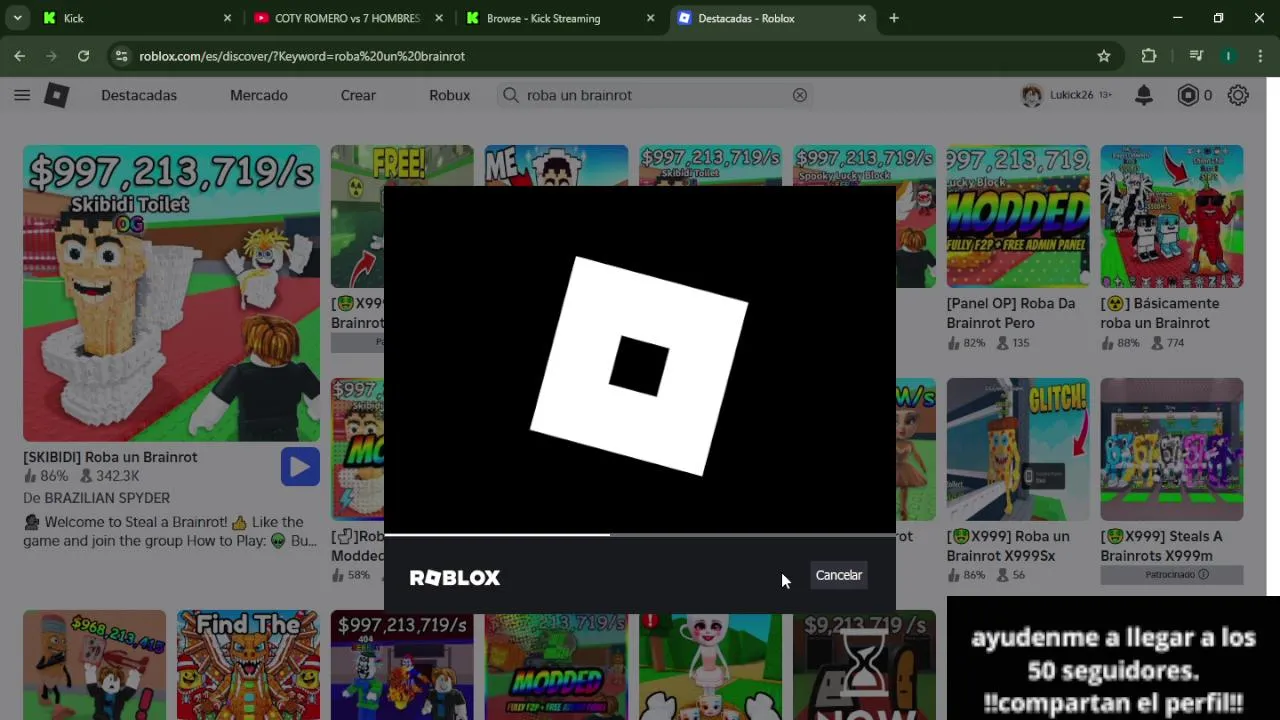Viewport: 1280px width, 720px height.
Task: Open the Crear nav item
Action: click(358, 95)
